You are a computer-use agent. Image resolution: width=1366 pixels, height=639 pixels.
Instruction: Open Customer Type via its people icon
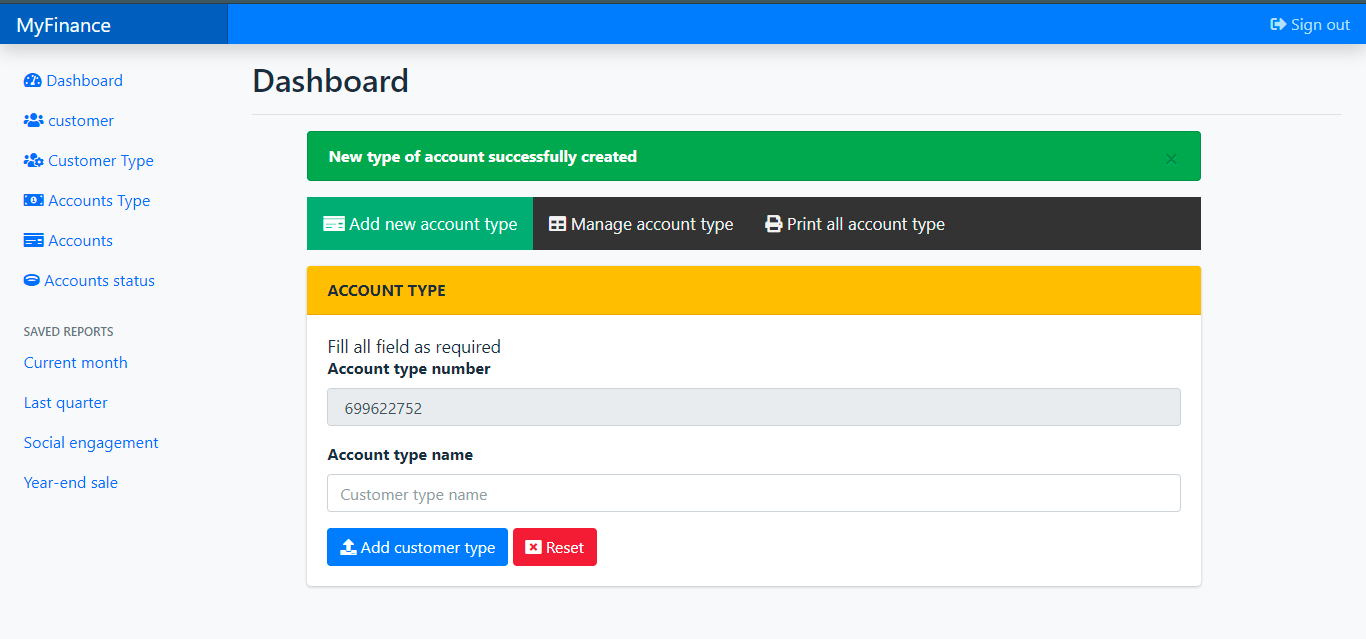pos(32,160)
